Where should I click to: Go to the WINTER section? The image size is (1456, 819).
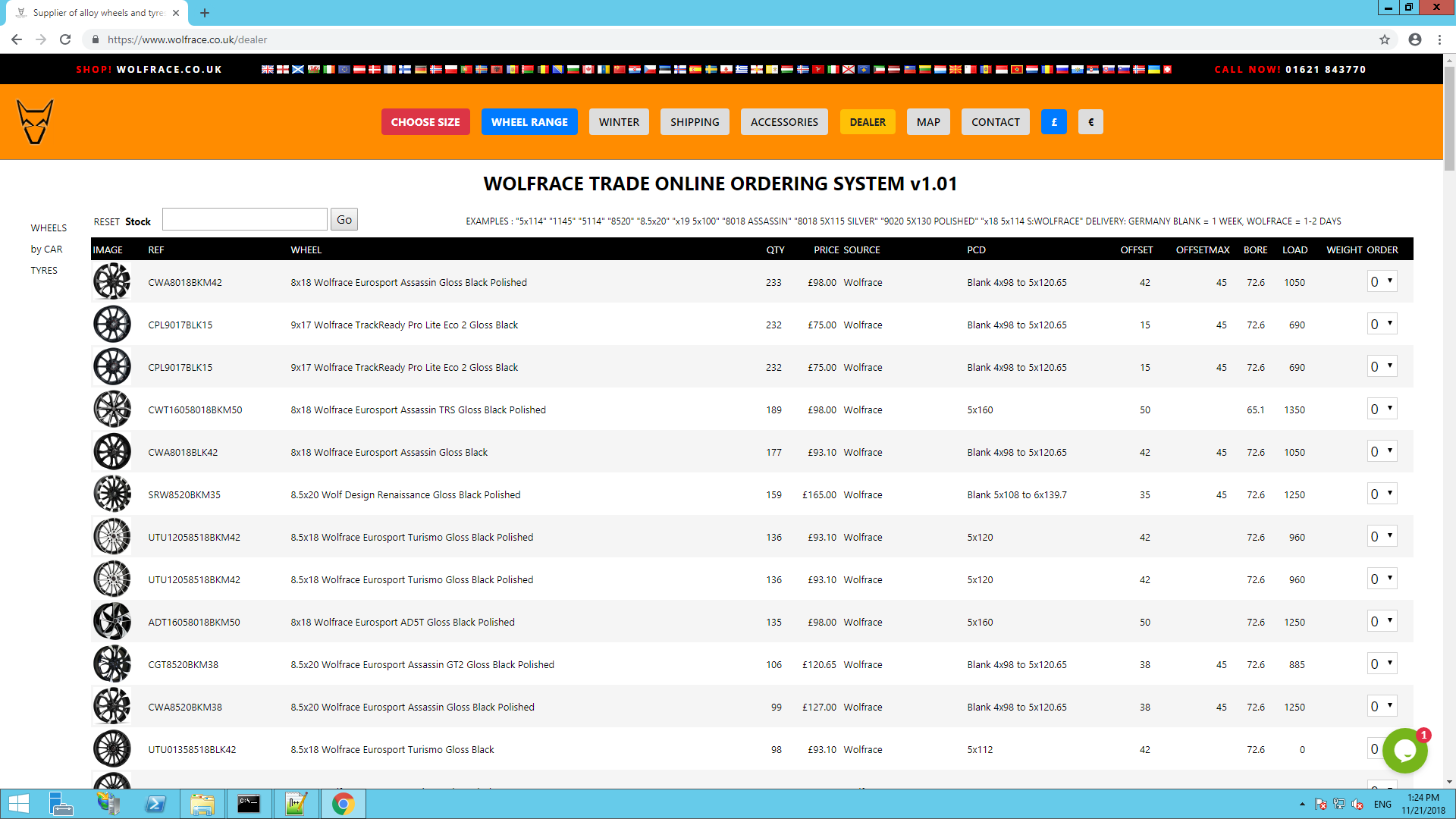pos(619,122)
